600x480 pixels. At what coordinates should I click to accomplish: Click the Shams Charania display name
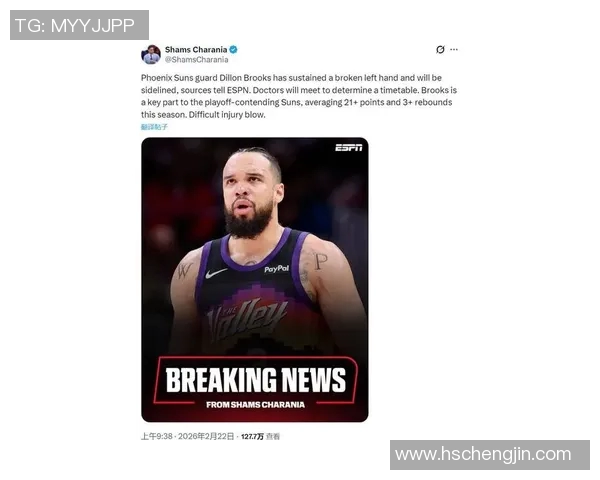[196, 49]
